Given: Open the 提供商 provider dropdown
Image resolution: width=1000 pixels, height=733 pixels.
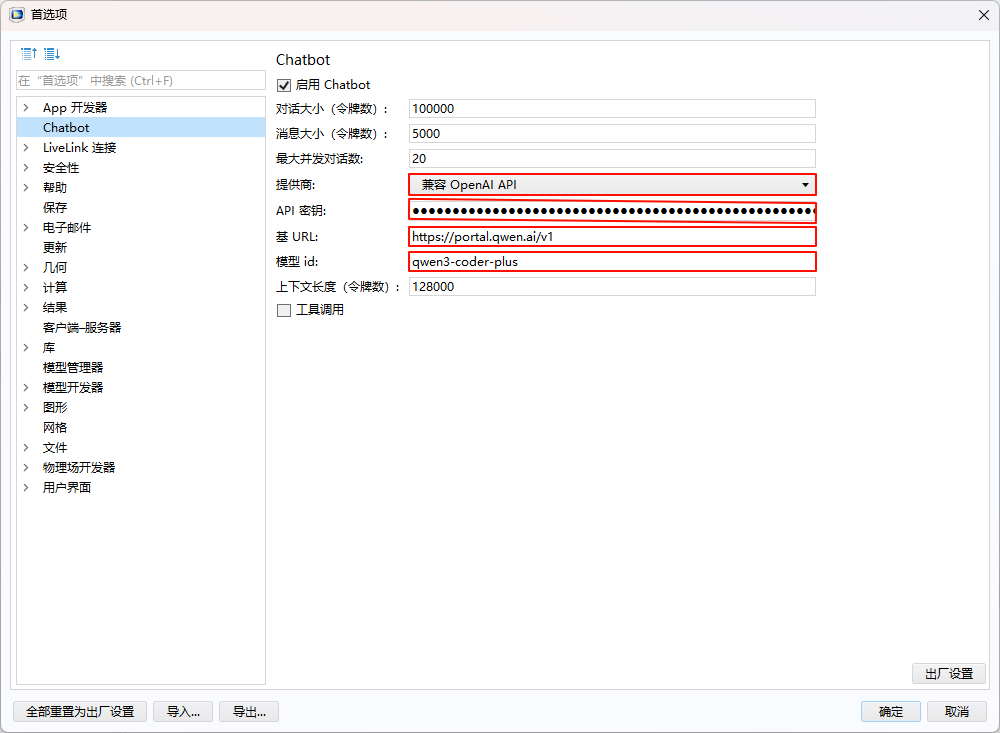Looking at the screenshot, I should [612, 185].
